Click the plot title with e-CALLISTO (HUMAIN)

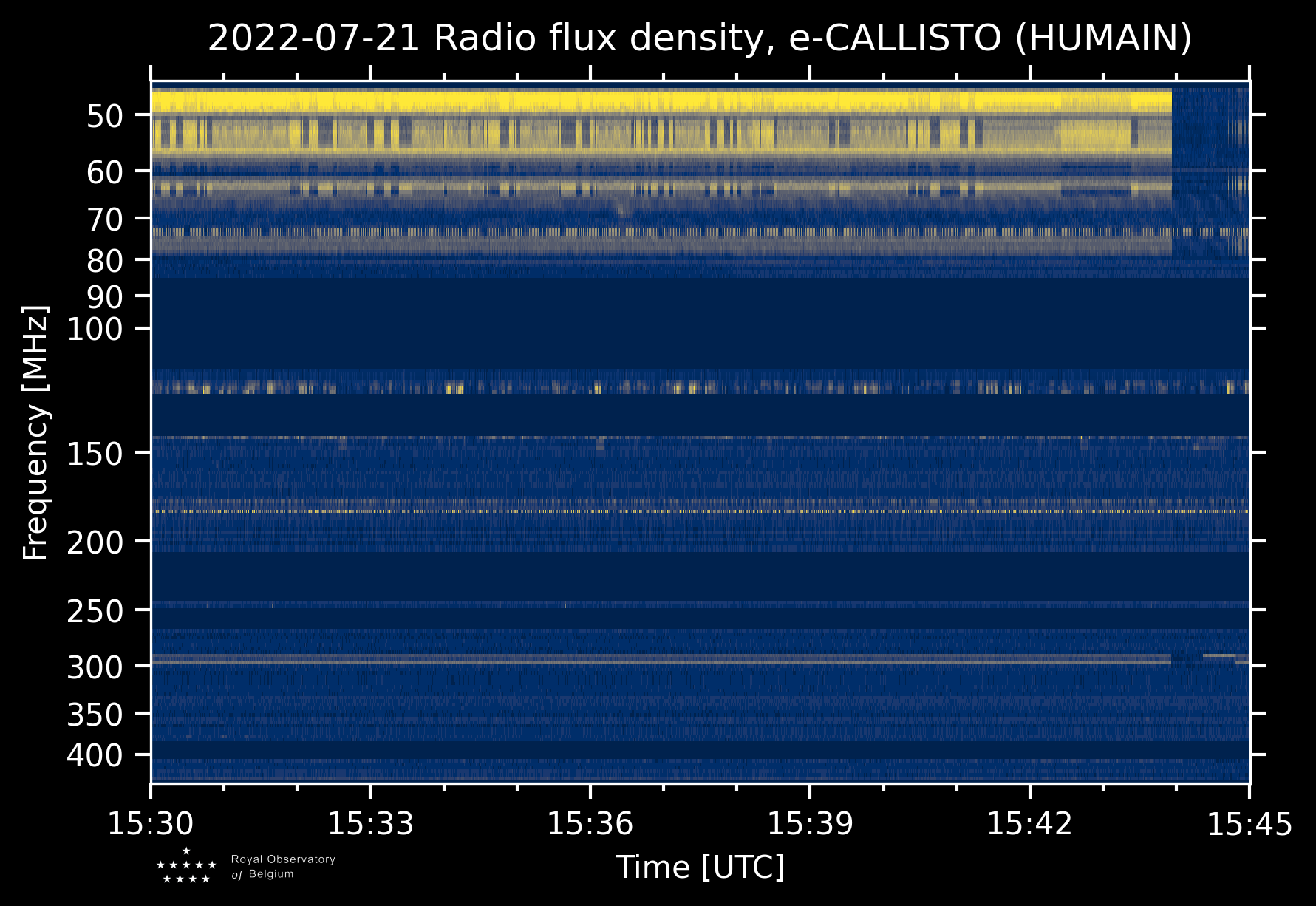pyautogui.click(x=700, y=38)
